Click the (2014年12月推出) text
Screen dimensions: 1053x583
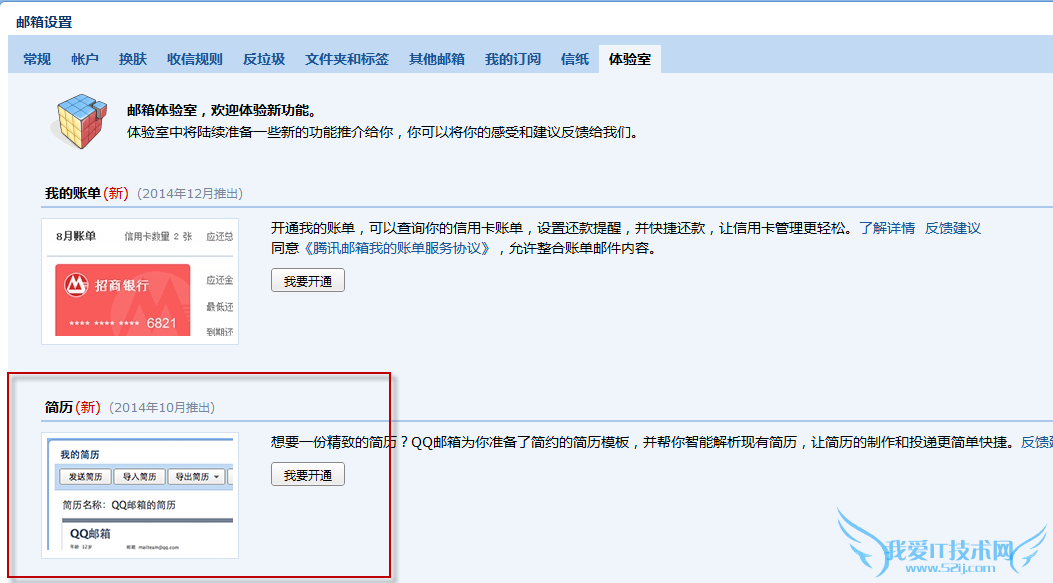click(190, 193)
